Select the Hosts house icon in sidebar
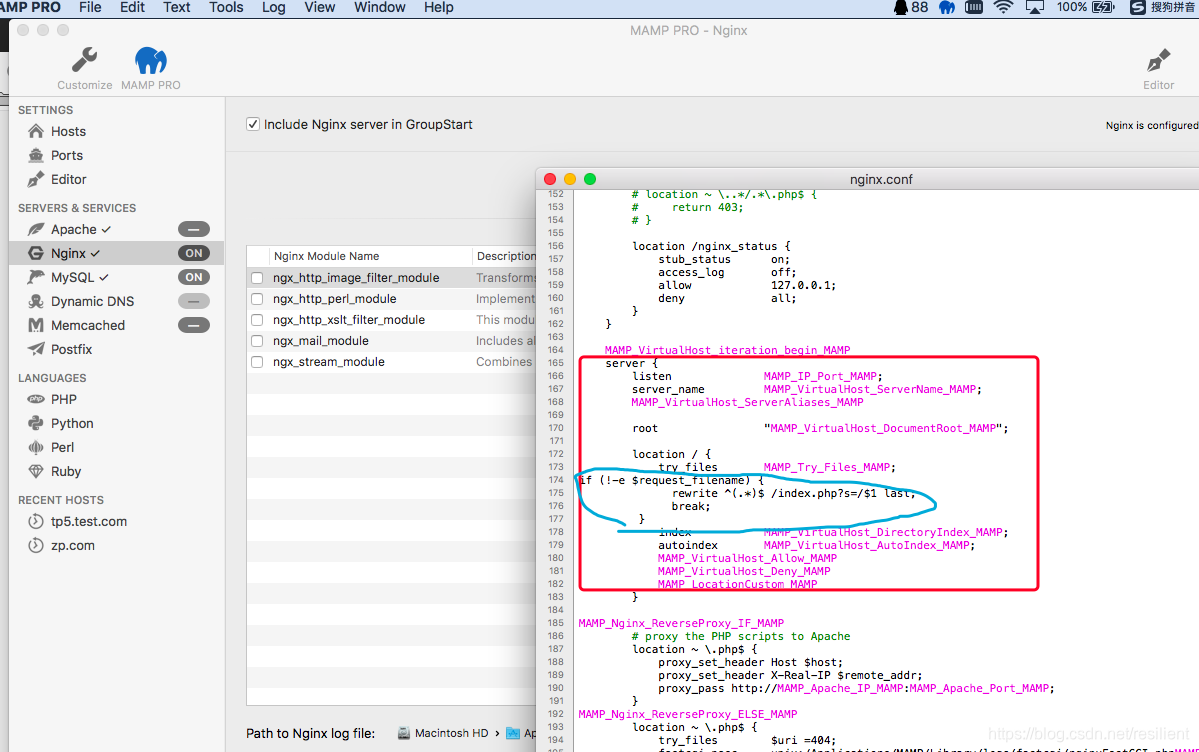Viewport: 1199px width, 752px height. [36, 132]
